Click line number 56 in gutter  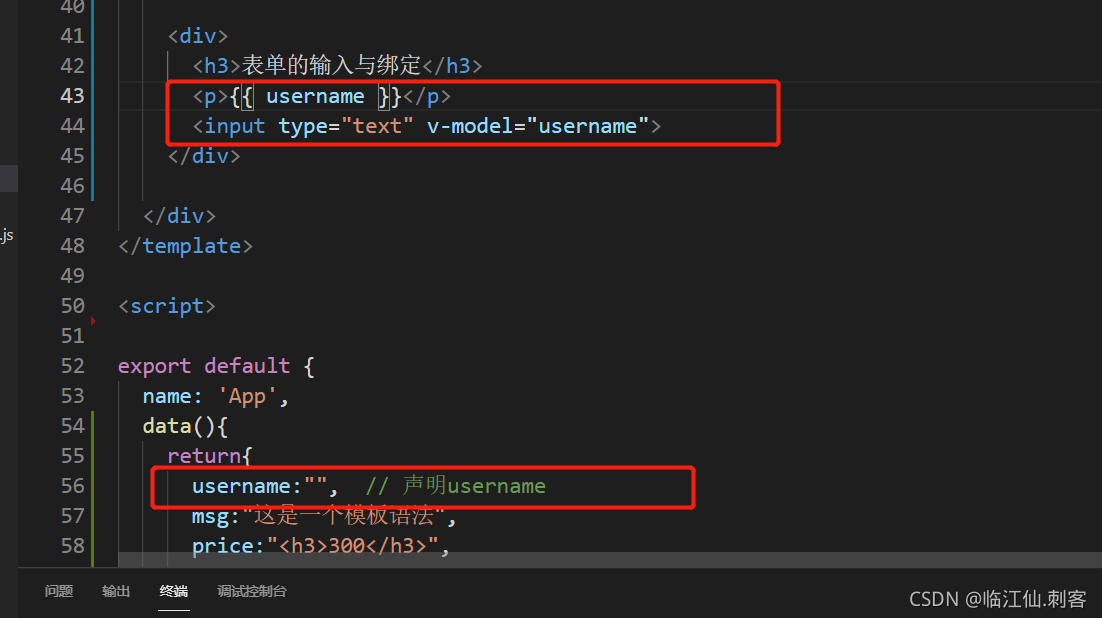click(x=72, y=486)
